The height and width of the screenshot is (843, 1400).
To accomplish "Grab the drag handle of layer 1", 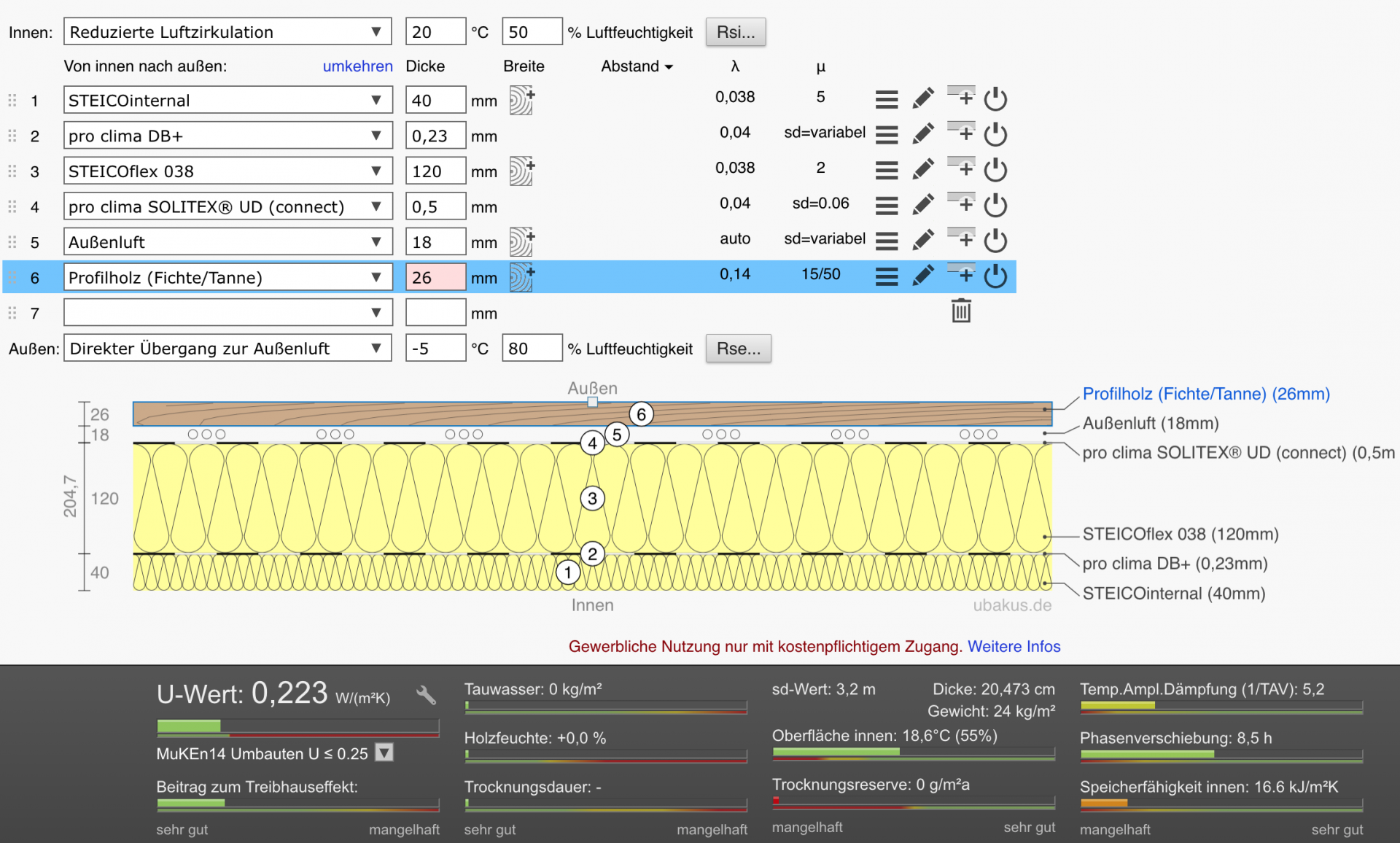I will point(12,101).
